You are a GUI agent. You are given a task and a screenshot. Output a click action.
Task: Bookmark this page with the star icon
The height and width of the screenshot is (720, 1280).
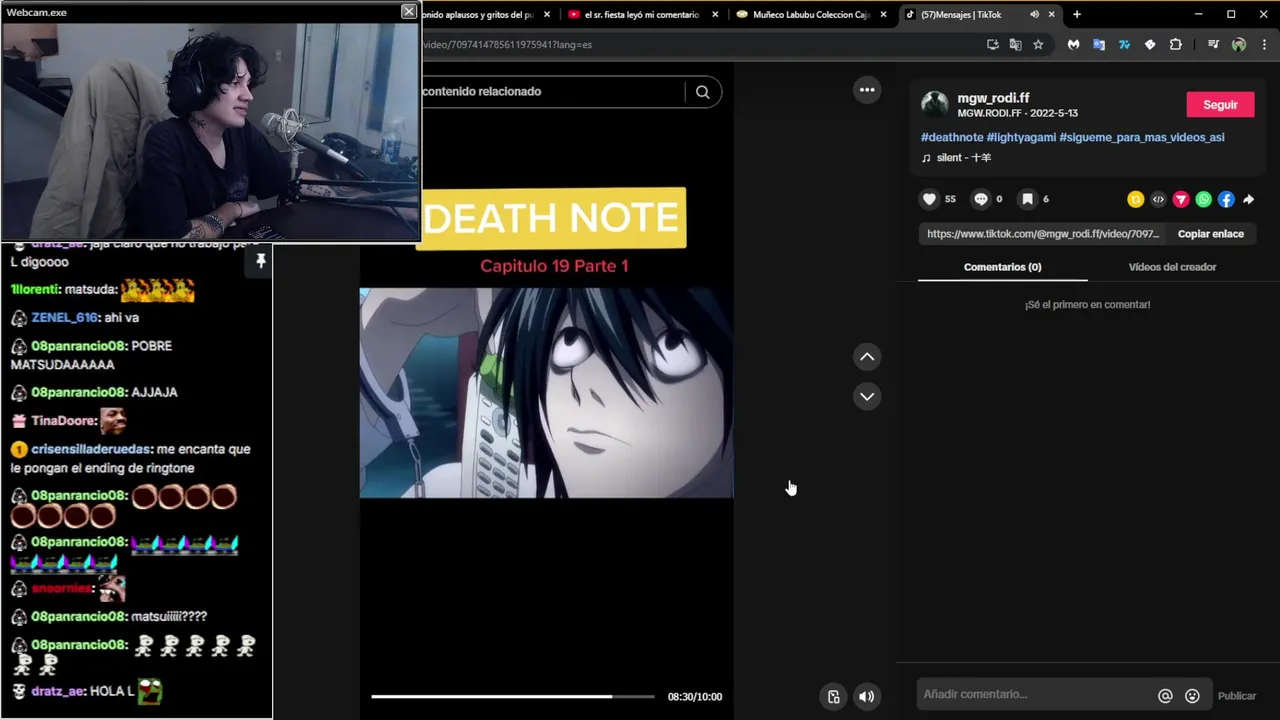[x=1038, y=44]
